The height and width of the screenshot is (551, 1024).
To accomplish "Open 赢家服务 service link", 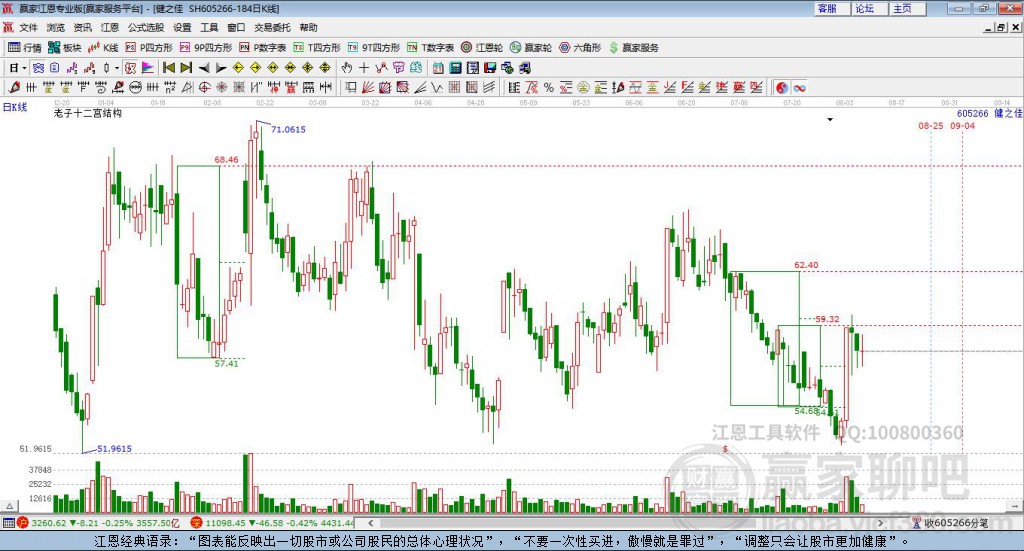I will (x=633, y=48).
